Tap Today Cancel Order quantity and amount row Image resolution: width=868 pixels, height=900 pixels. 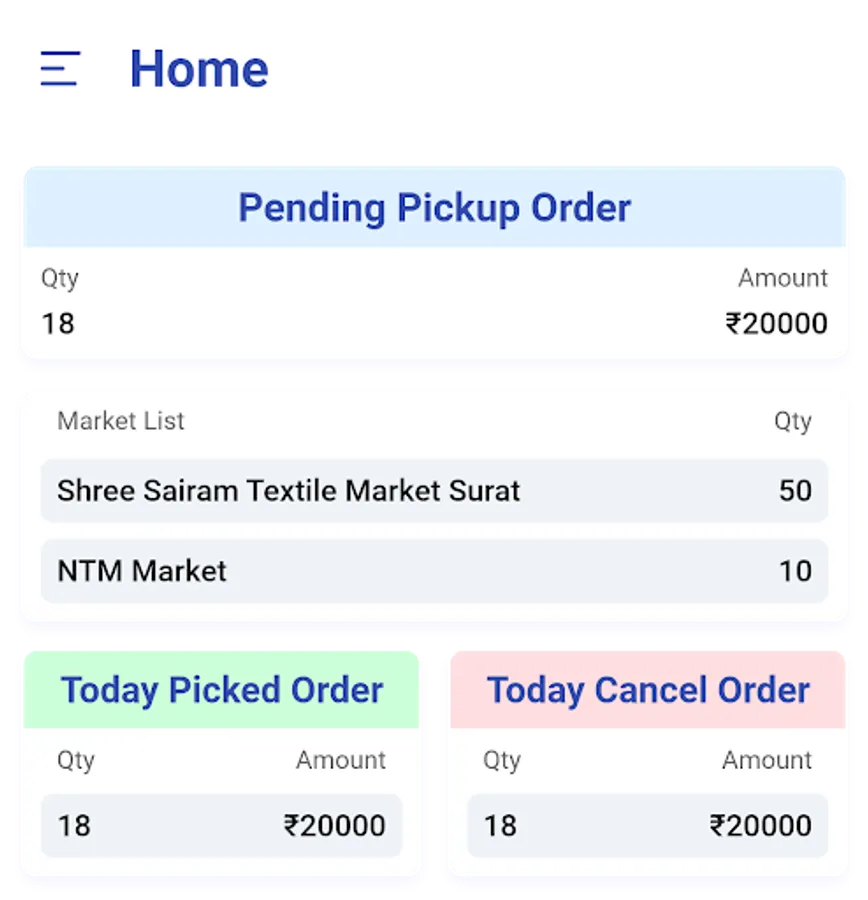[648, 825]
